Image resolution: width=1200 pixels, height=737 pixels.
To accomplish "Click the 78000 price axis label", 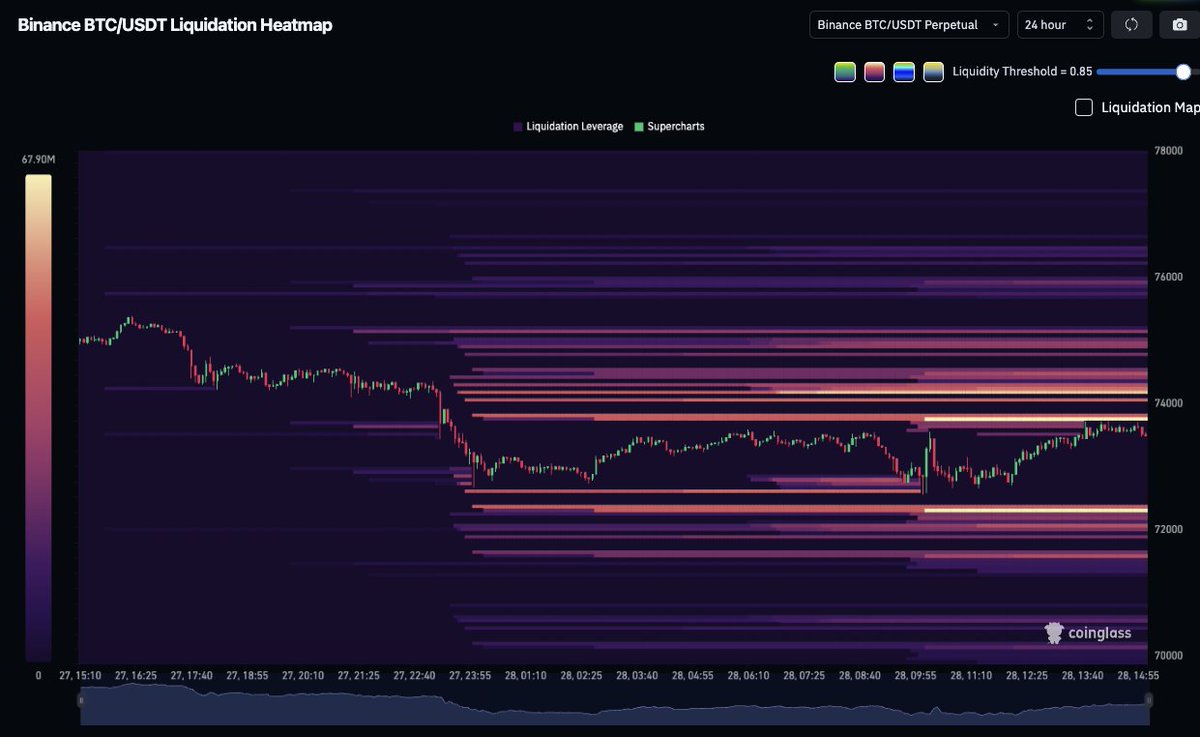I will point(1169,151).
